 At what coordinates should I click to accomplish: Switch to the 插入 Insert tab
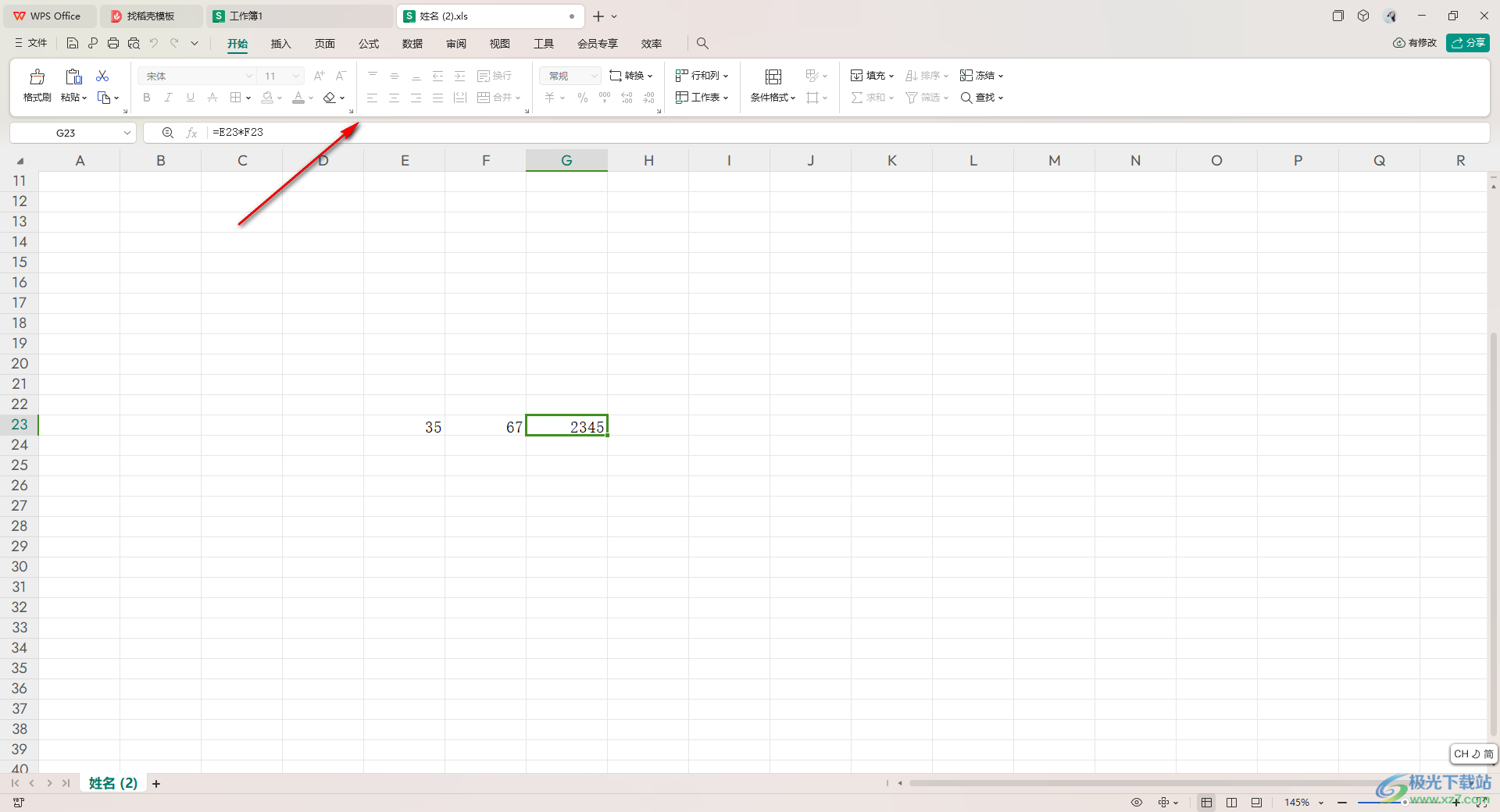280,44
